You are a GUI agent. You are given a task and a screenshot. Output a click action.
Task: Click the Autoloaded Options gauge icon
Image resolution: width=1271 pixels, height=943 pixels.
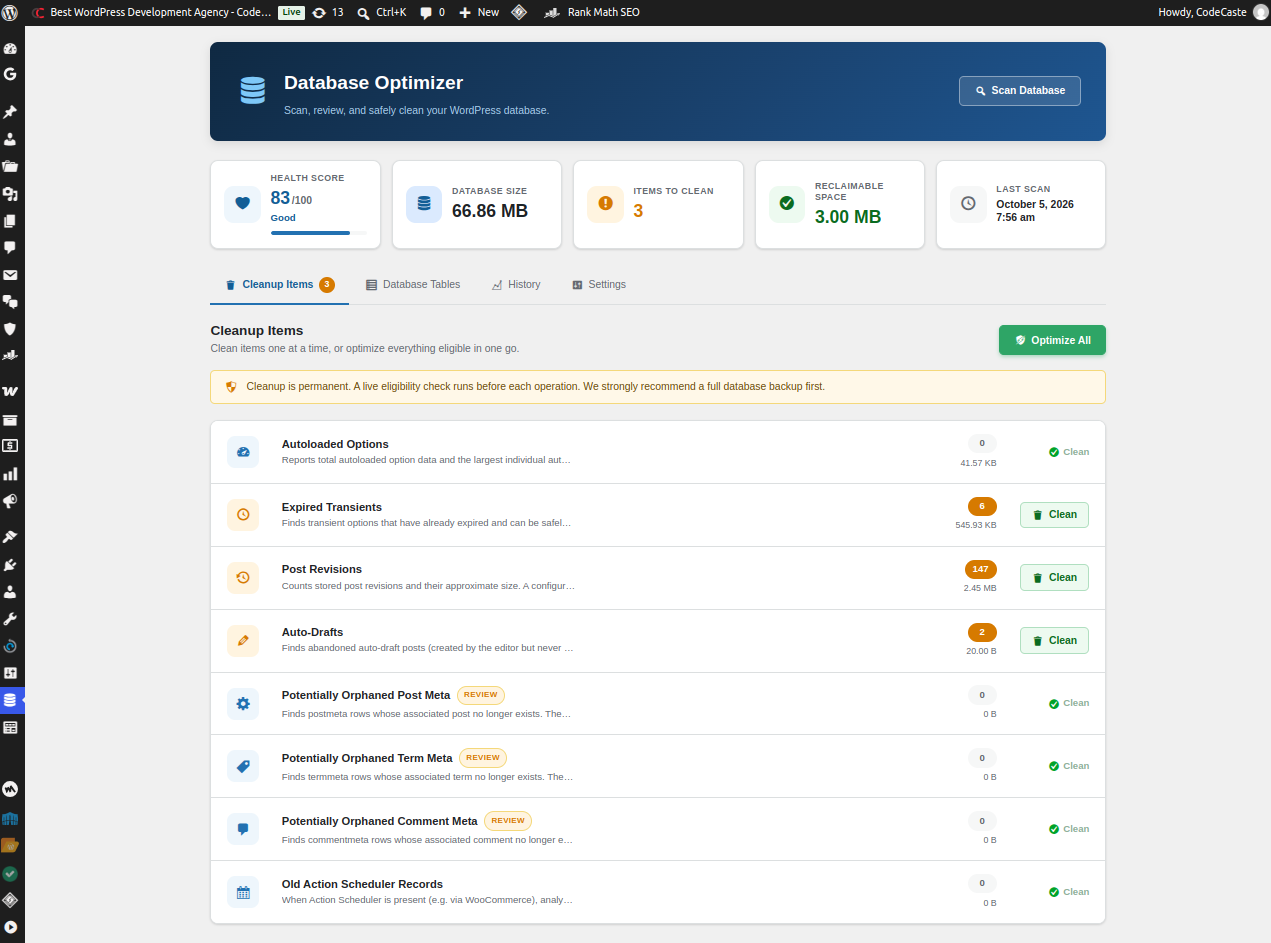click(x=243, y=452)
